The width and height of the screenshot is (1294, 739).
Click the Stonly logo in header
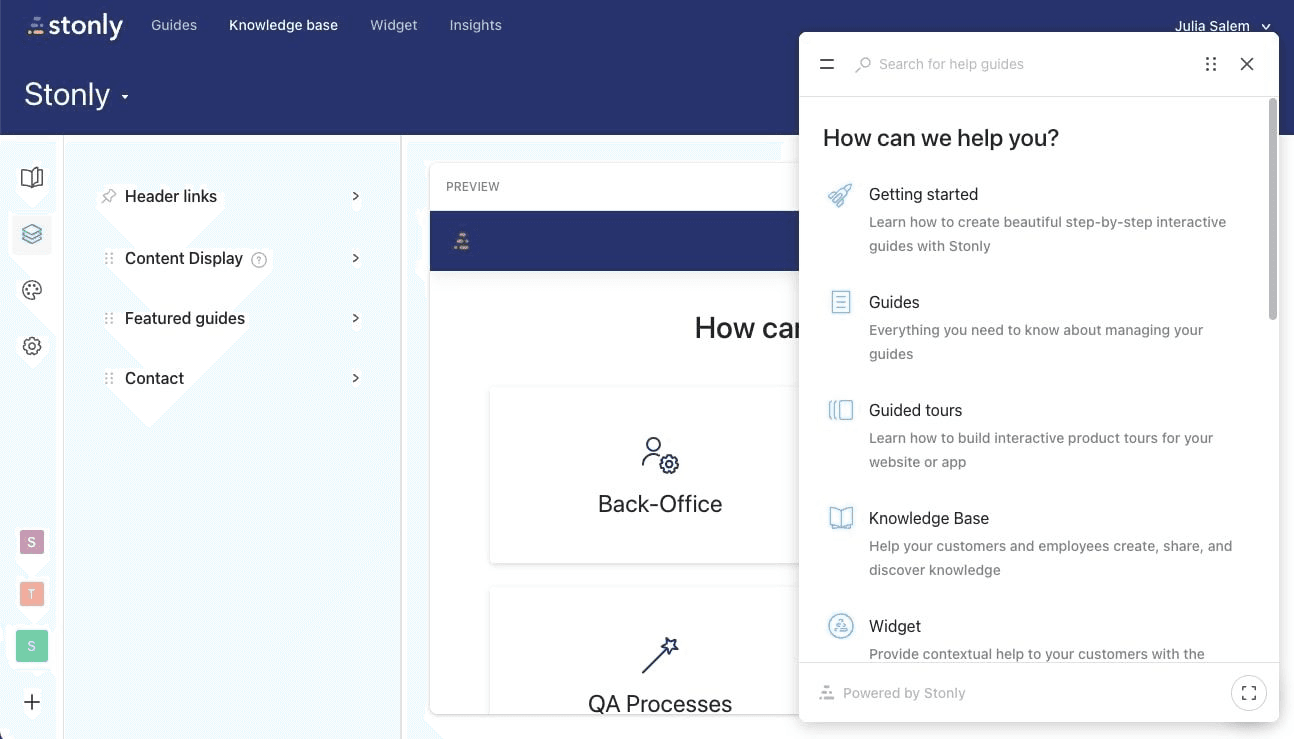click(75, 26)
